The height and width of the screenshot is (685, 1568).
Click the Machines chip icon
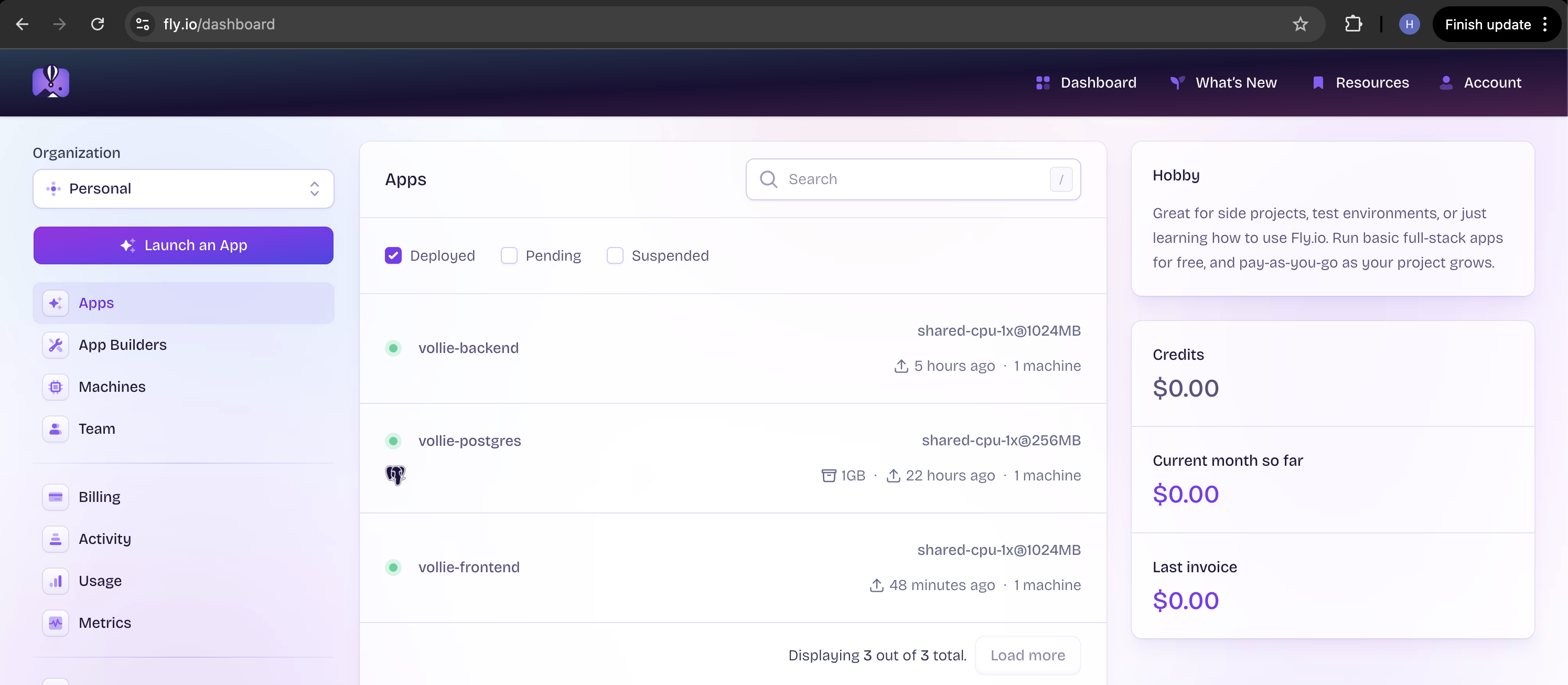(x=56, y=387)
